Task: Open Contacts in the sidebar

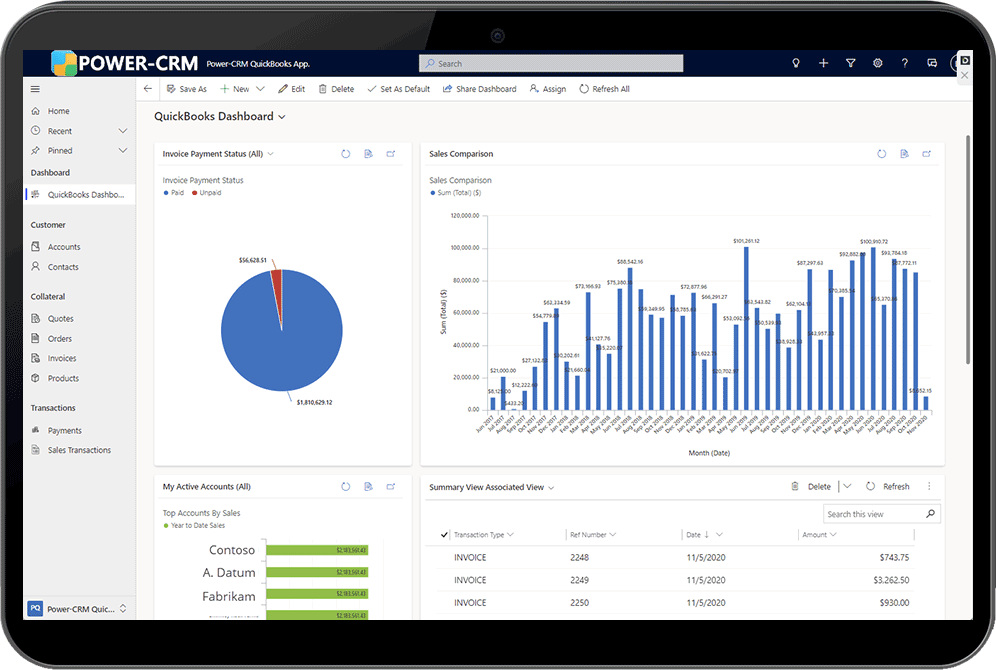Action: [x=63, y=267]
